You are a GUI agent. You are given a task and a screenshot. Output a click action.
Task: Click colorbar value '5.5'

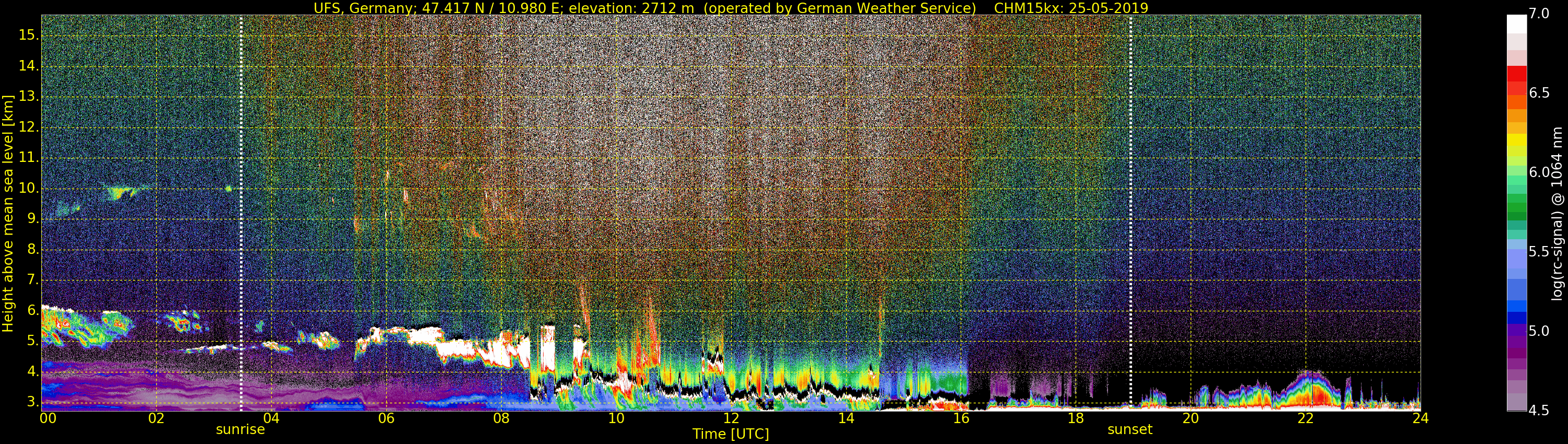[1539, 252]
